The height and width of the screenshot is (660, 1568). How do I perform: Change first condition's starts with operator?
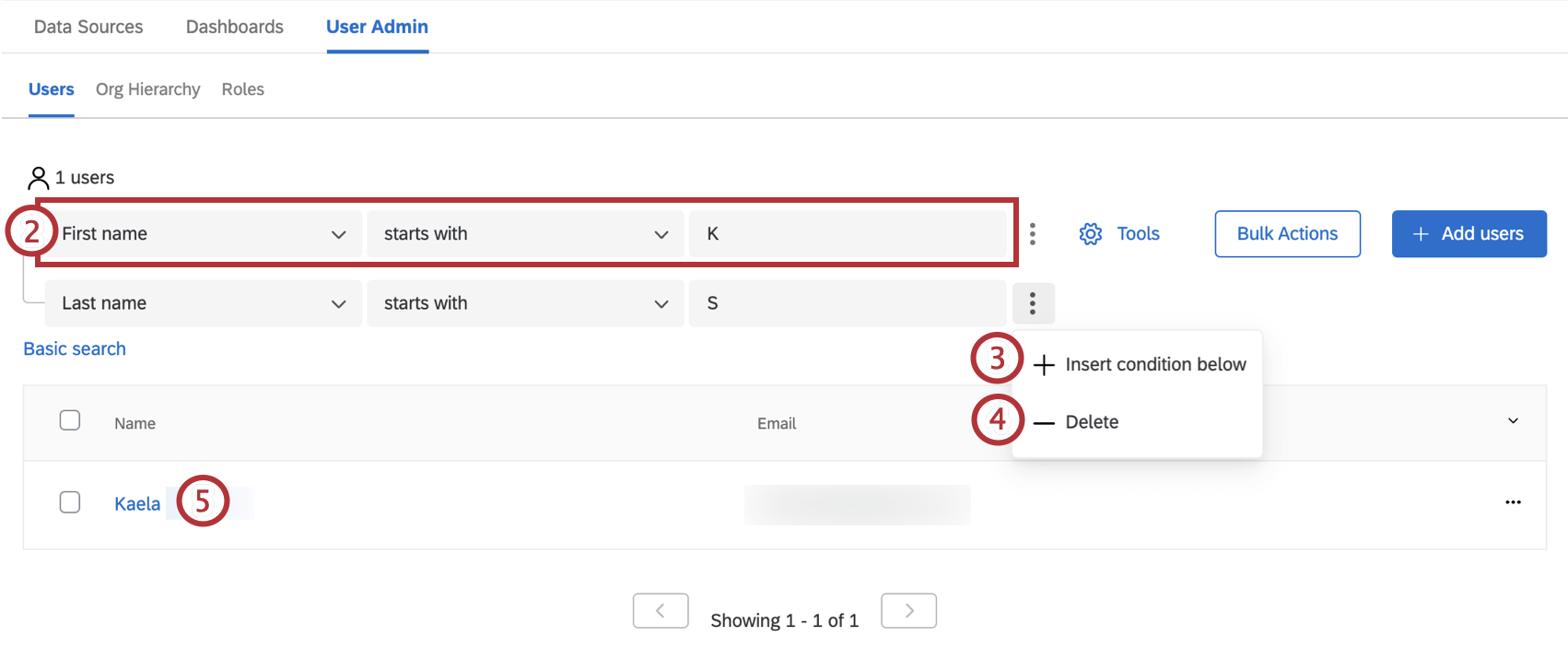pyautogui.click(x=525, y=234)
